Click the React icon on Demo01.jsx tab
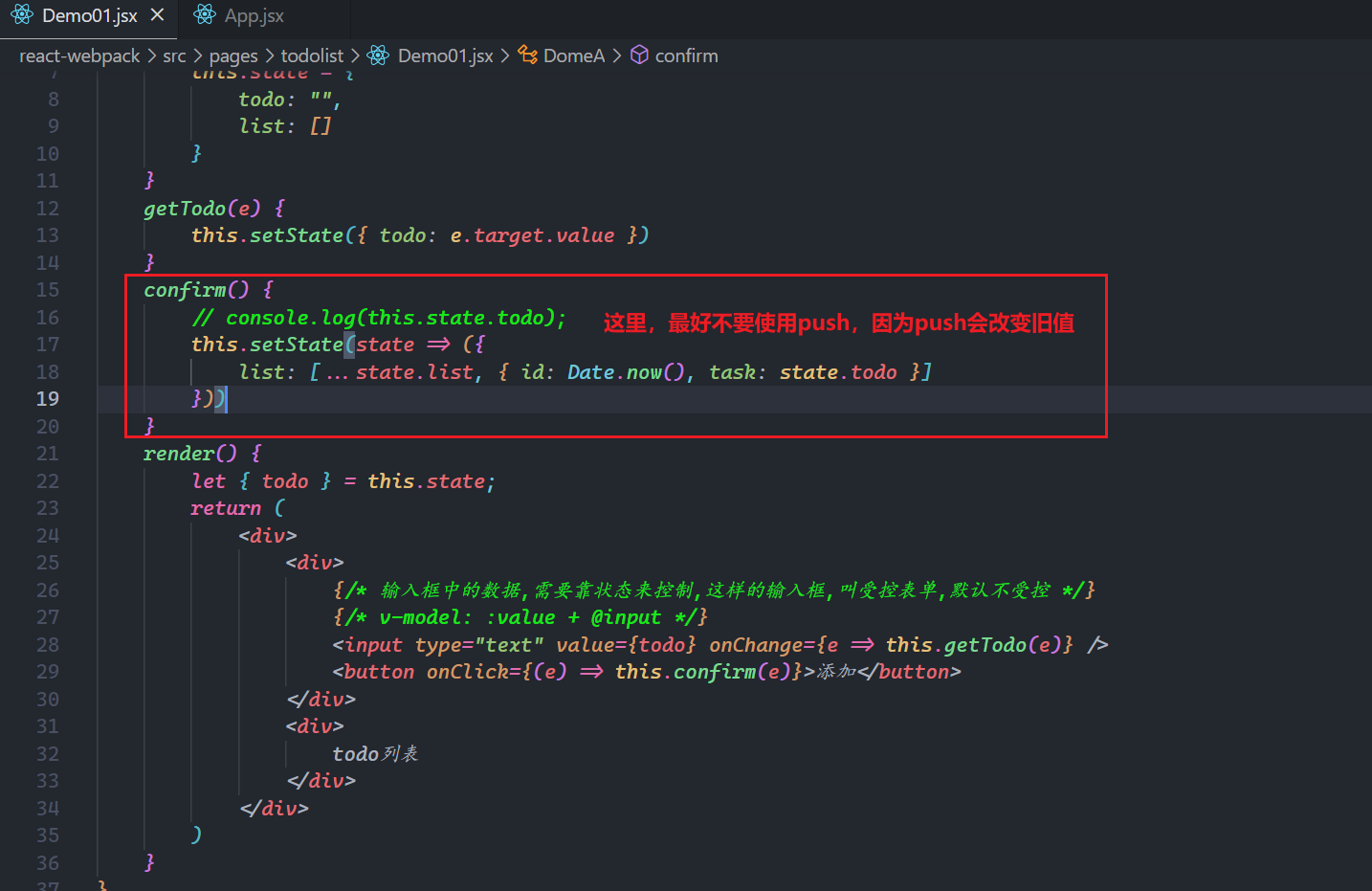Screen dimensions: 1372x891 (x=22, y=15)
